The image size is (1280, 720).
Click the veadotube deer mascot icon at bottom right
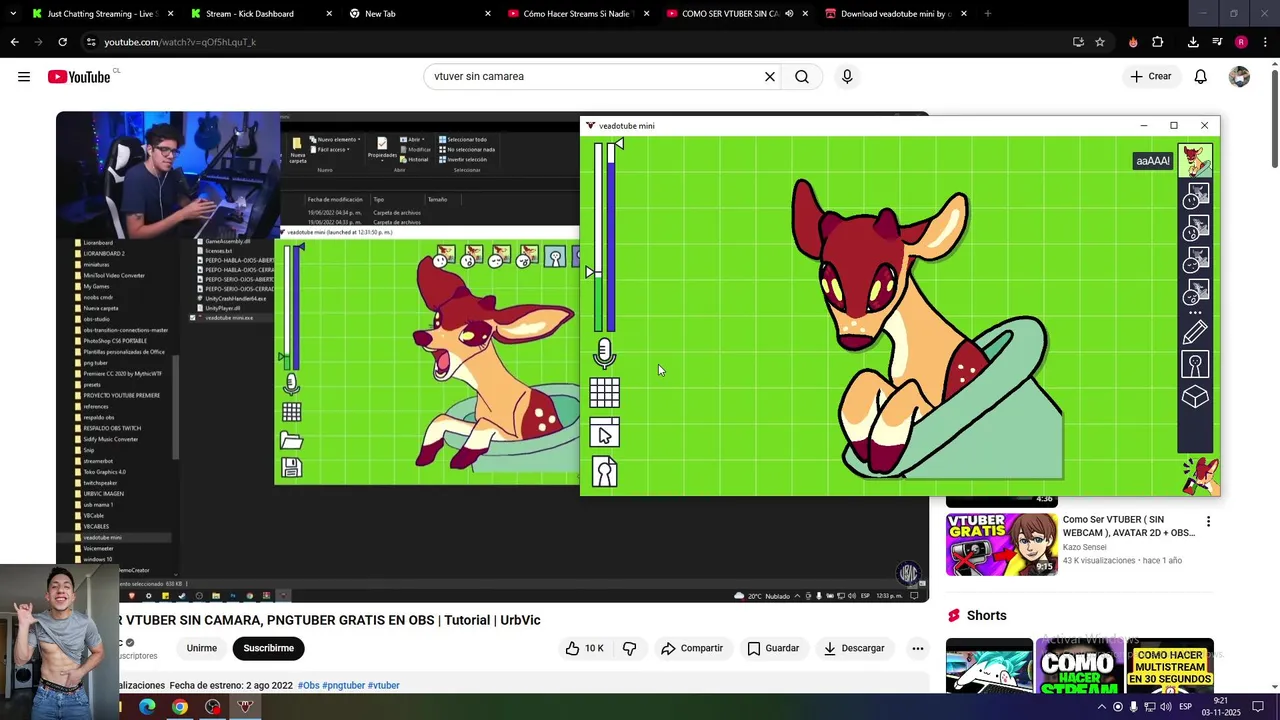1200,476
